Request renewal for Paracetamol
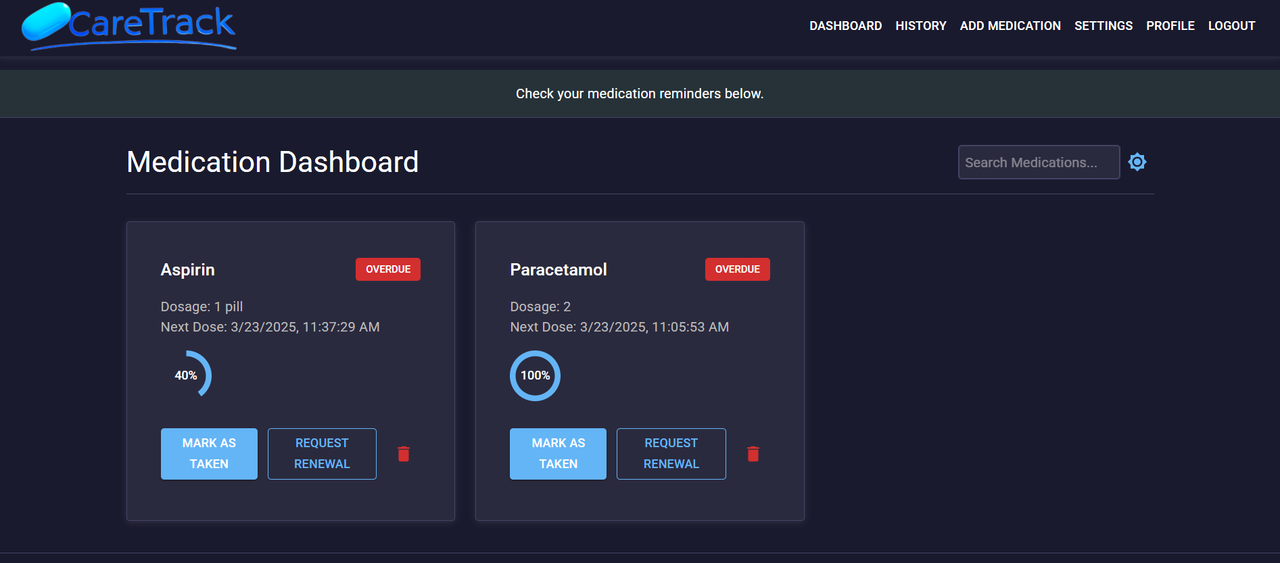This screenshot has height=563, width=1280. tap(671, 454)
